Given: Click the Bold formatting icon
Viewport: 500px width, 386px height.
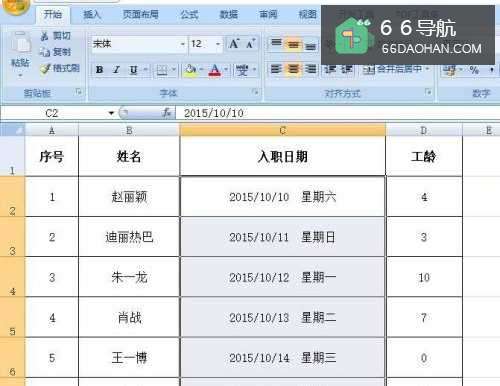Looking at the screenshot, I should point(99,70).
